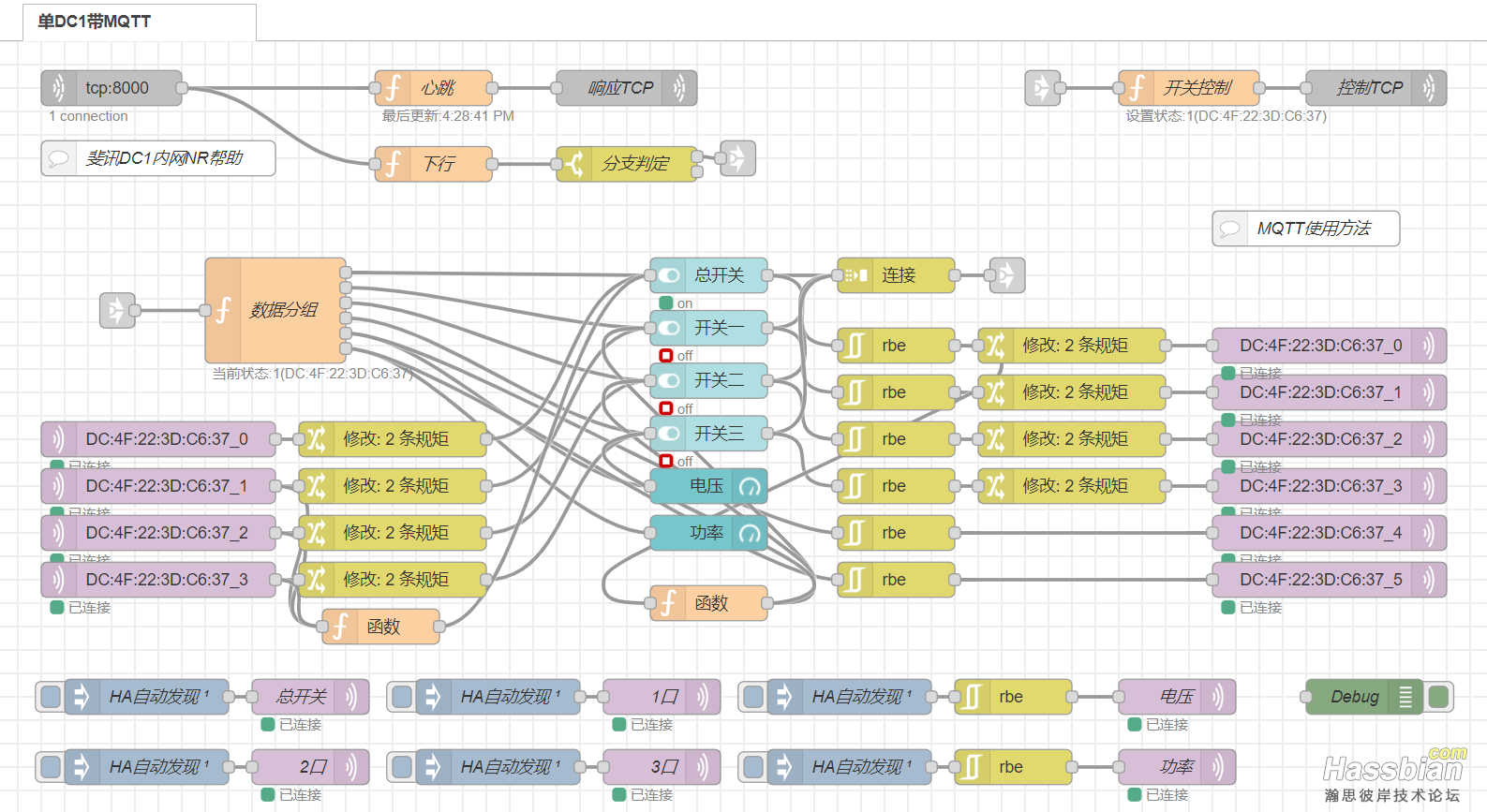Select the 响应TCP output node
The width and height of the screenshot is (1487, 812).
point(627,88)
